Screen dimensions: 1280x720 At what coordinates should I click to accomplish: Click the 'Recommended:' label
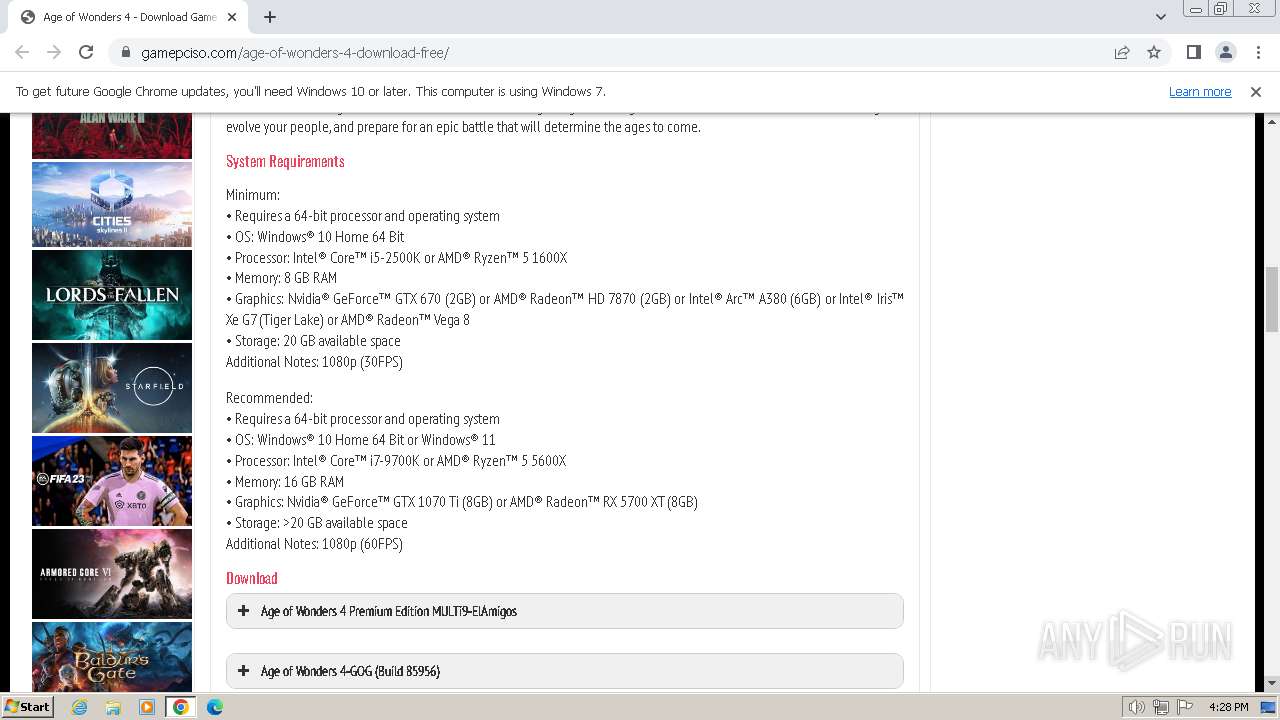[269, 398]
